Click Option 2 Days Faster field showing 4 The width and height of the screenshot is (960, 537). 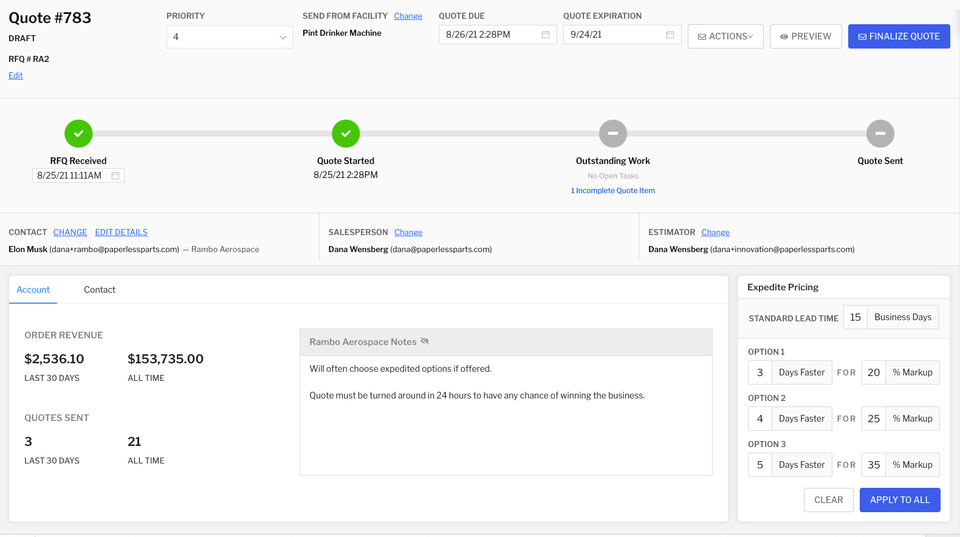[760, 419]
